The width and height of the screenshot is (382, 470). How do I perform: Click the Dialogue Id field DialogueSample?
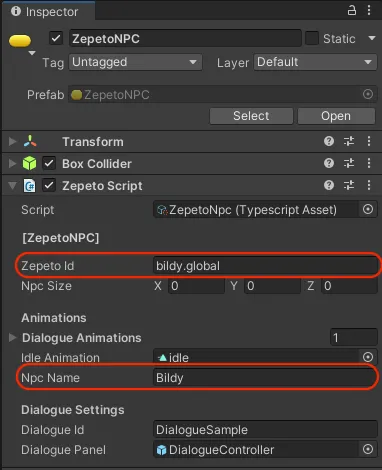(265, 430)
